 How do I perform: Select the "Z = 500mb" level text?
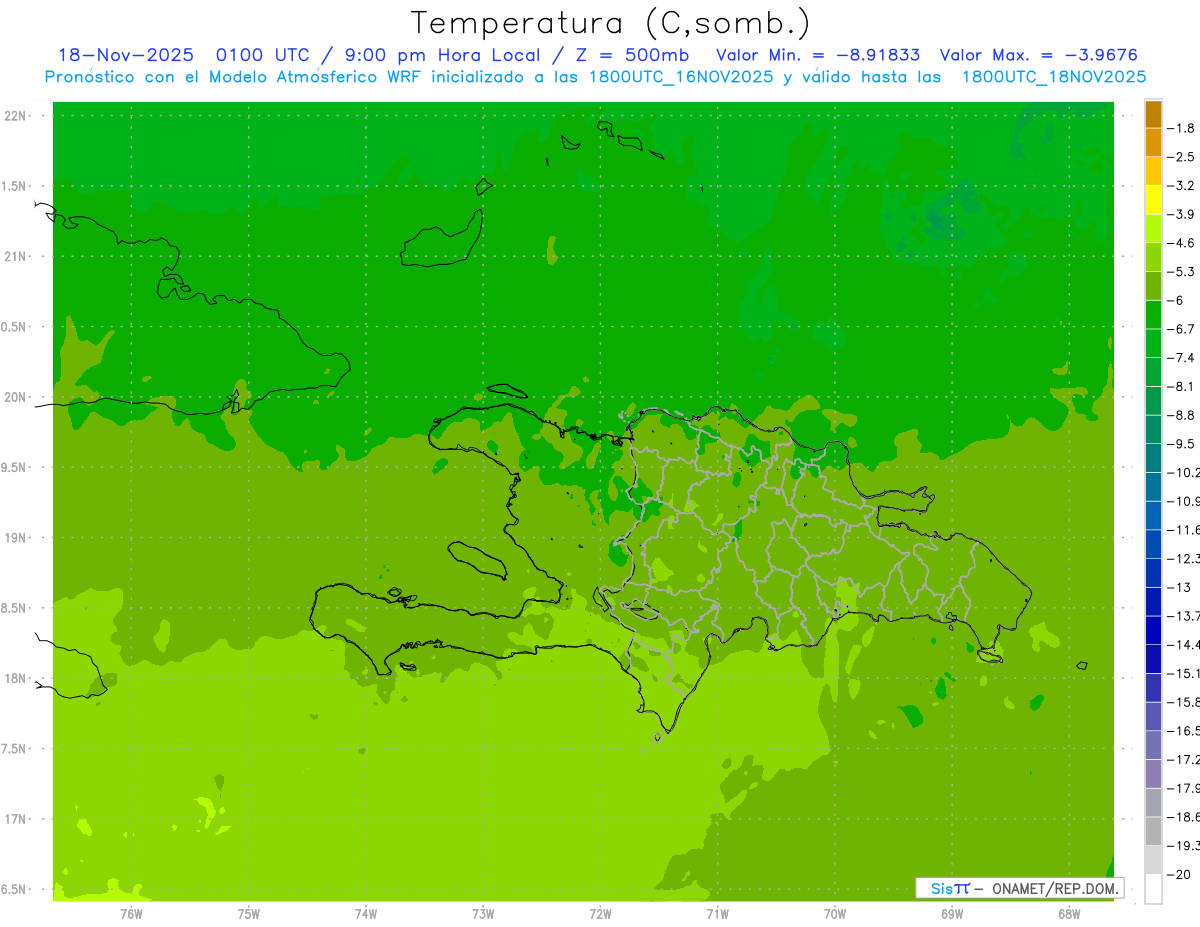click(632, 55)
